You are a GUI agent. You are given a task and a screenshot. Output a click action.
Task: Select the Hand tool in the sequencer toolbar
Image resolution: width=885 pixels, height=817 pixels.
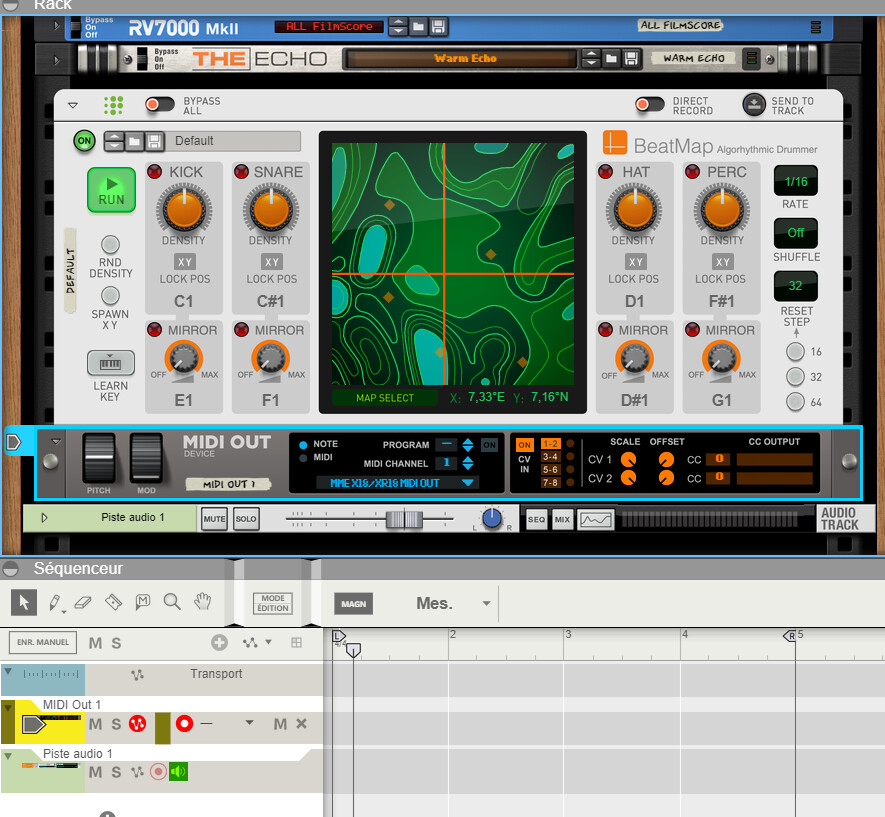(203, 601)
